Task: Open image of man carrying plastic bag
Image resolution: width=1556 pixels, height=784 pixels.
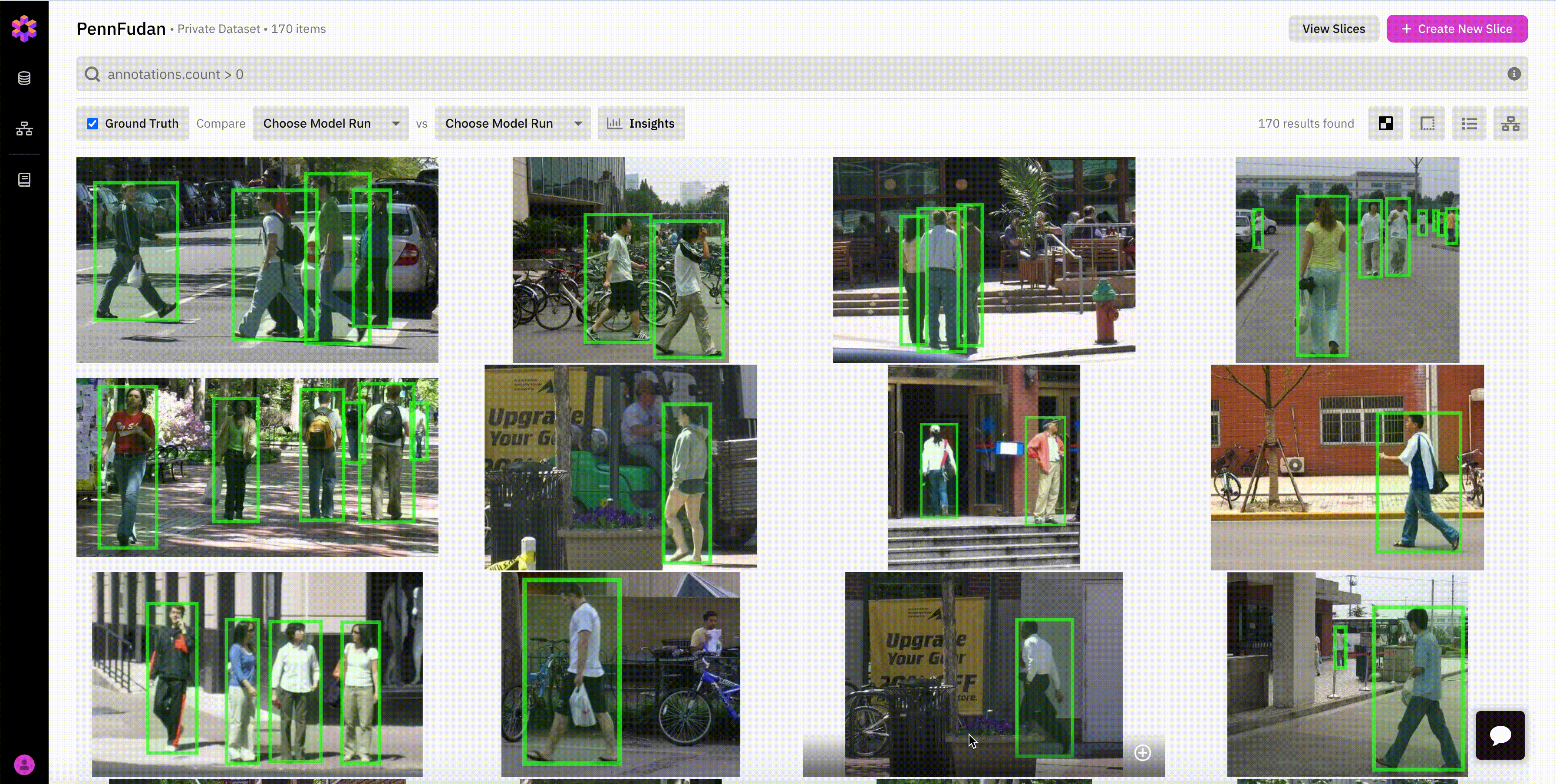Action: pos(620,675)
